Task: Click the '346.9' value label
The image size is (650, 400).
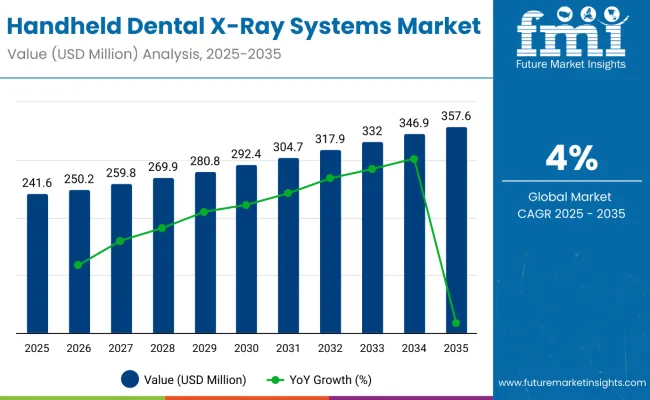Action: click(x=414, y=123)
